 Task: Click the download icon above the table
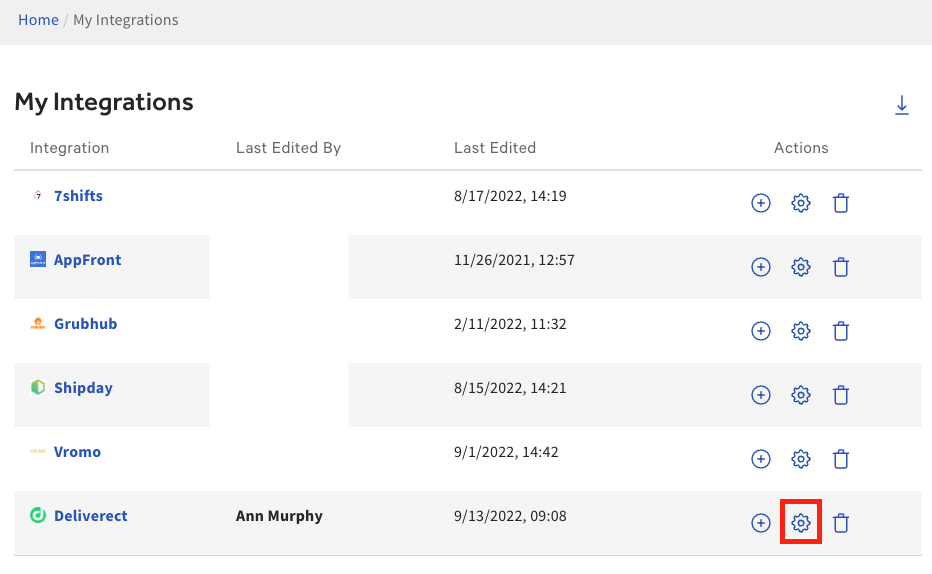coord(901,105)
